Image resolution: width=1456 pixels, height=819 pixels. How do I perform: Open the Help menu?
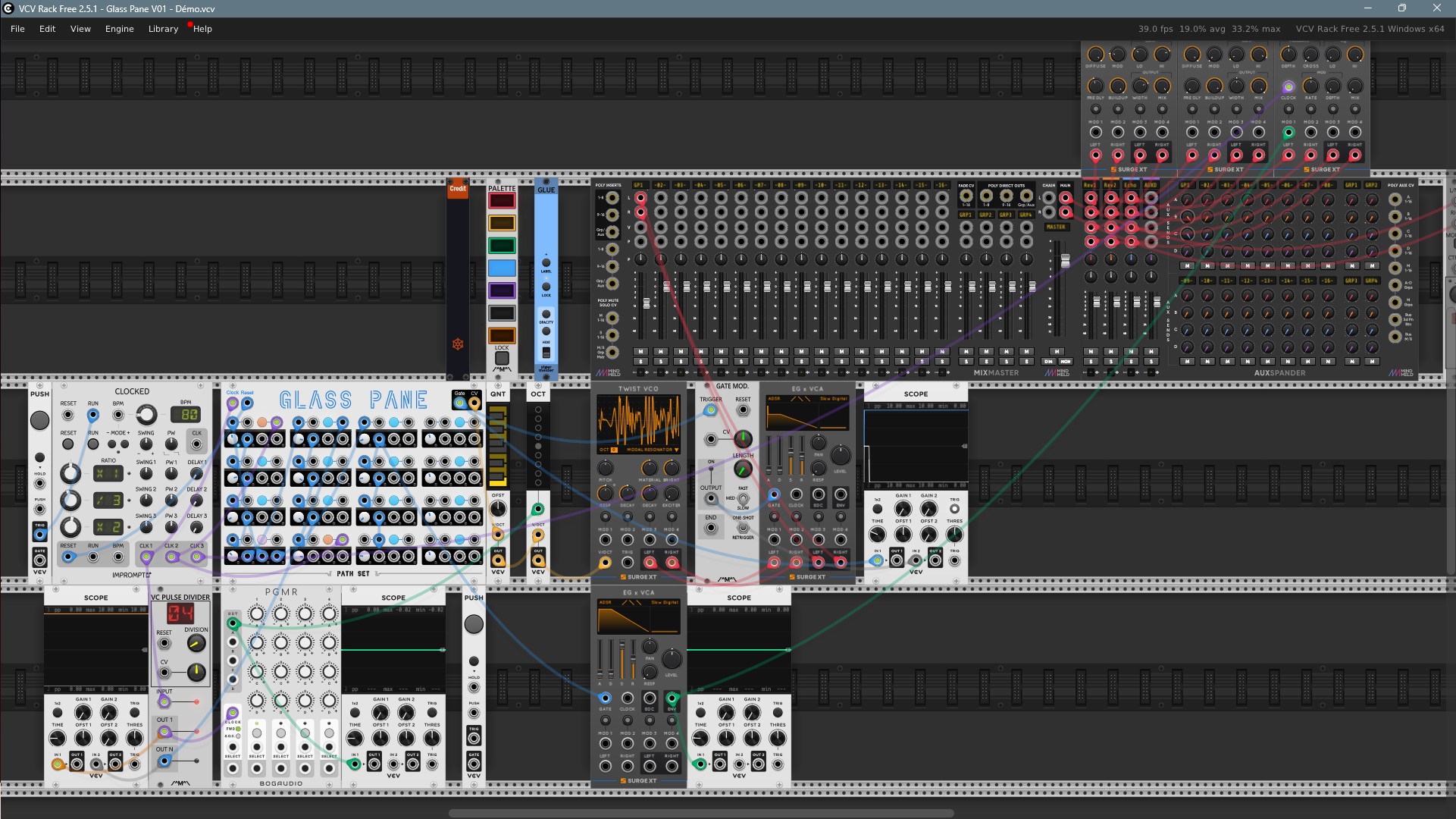(202, 29)
